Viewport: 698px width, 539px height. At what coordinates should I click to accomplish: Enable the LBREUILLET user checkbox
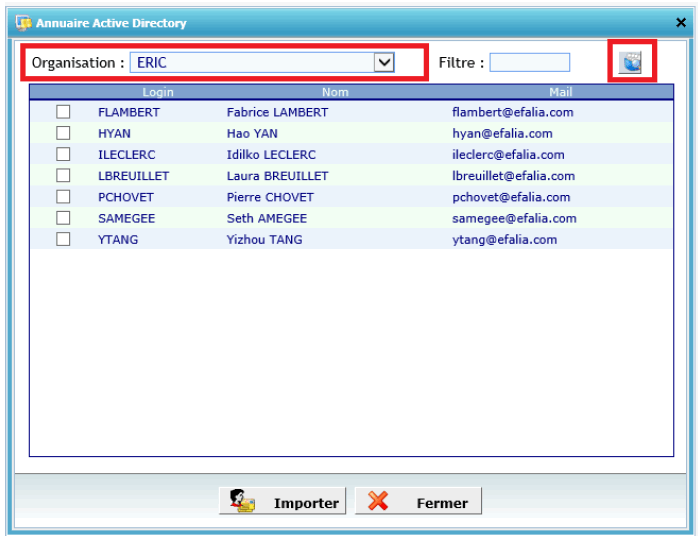(63, 176)
